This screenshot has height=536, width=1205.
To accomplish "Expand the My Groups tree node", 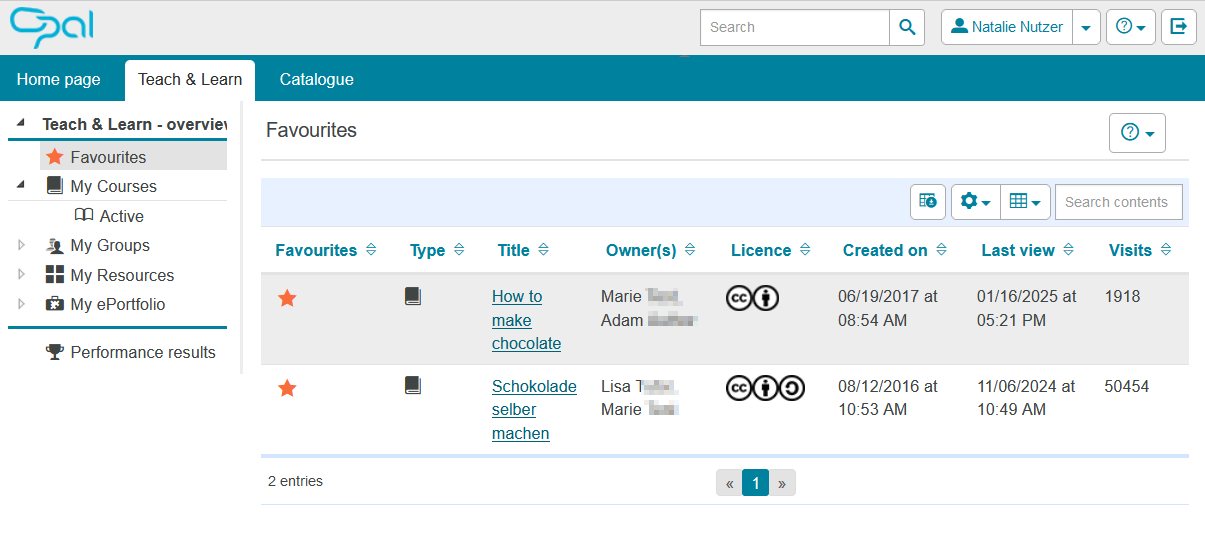I will pyautogui.click(x=22, y=245).
